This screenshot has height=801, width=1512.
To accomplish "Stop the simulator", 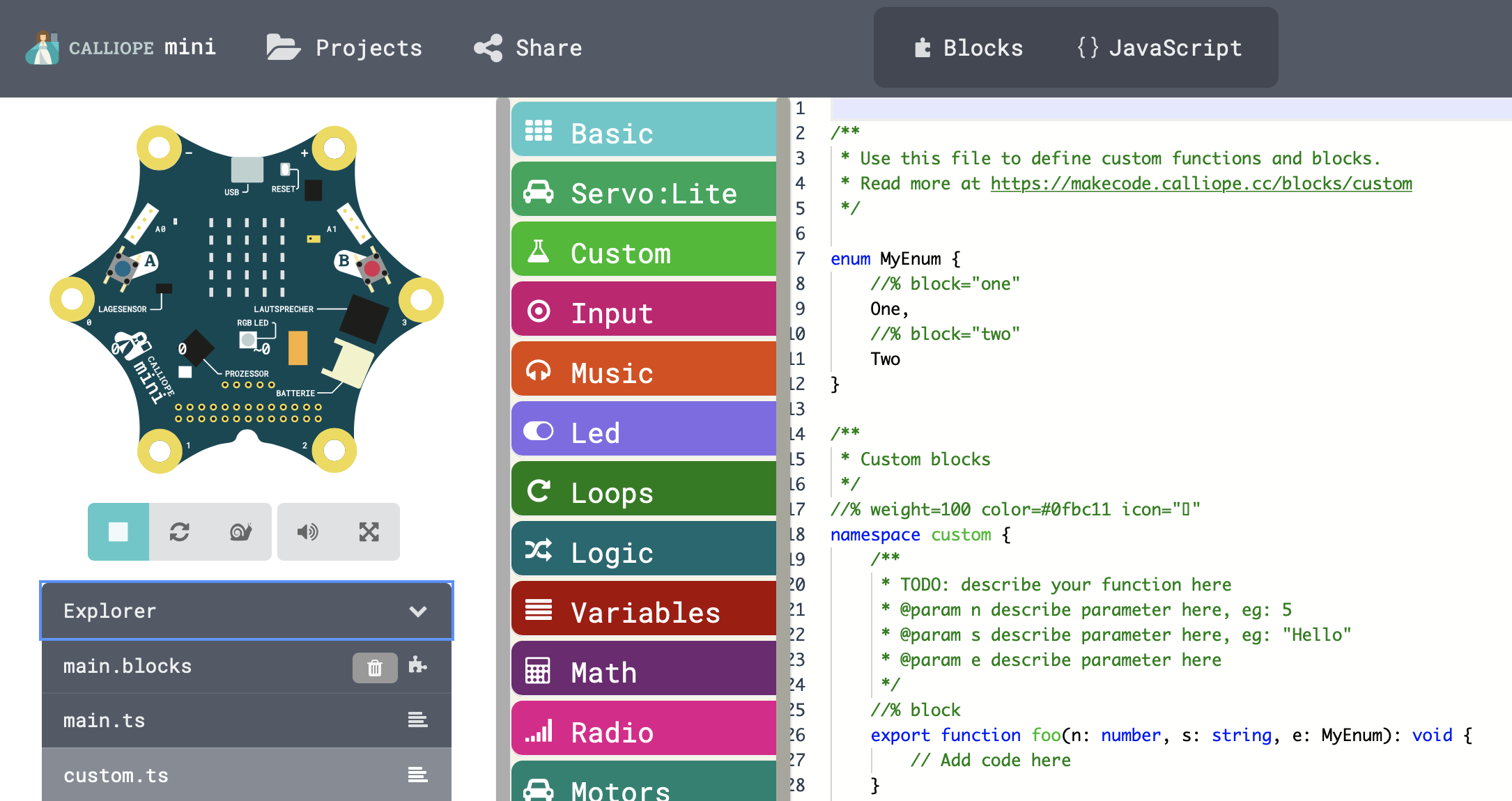I will click(118, 531).
